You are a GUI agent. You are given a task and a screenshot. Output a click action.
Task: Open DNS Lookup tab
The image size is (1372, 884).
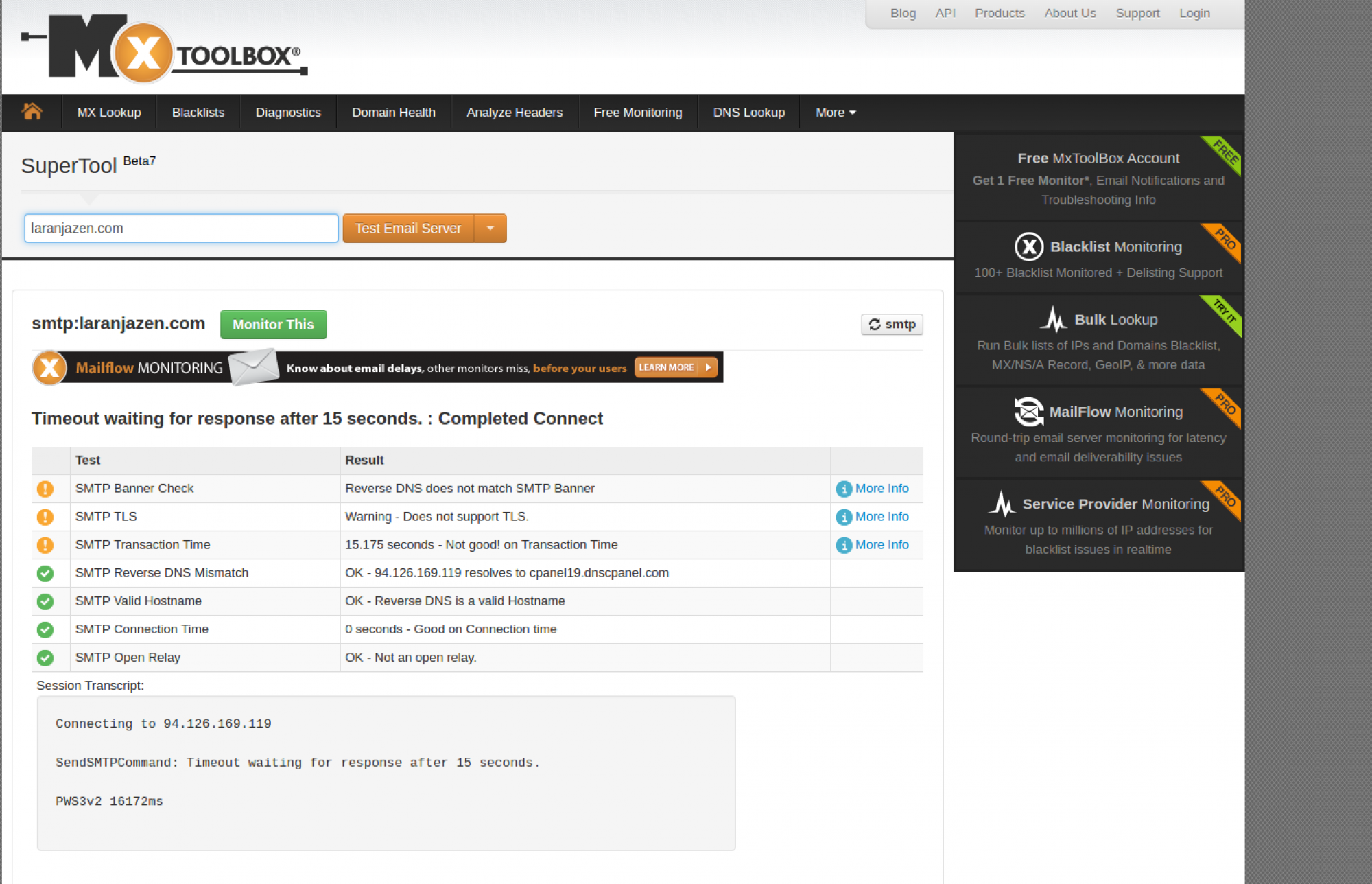tap(749, 113)
